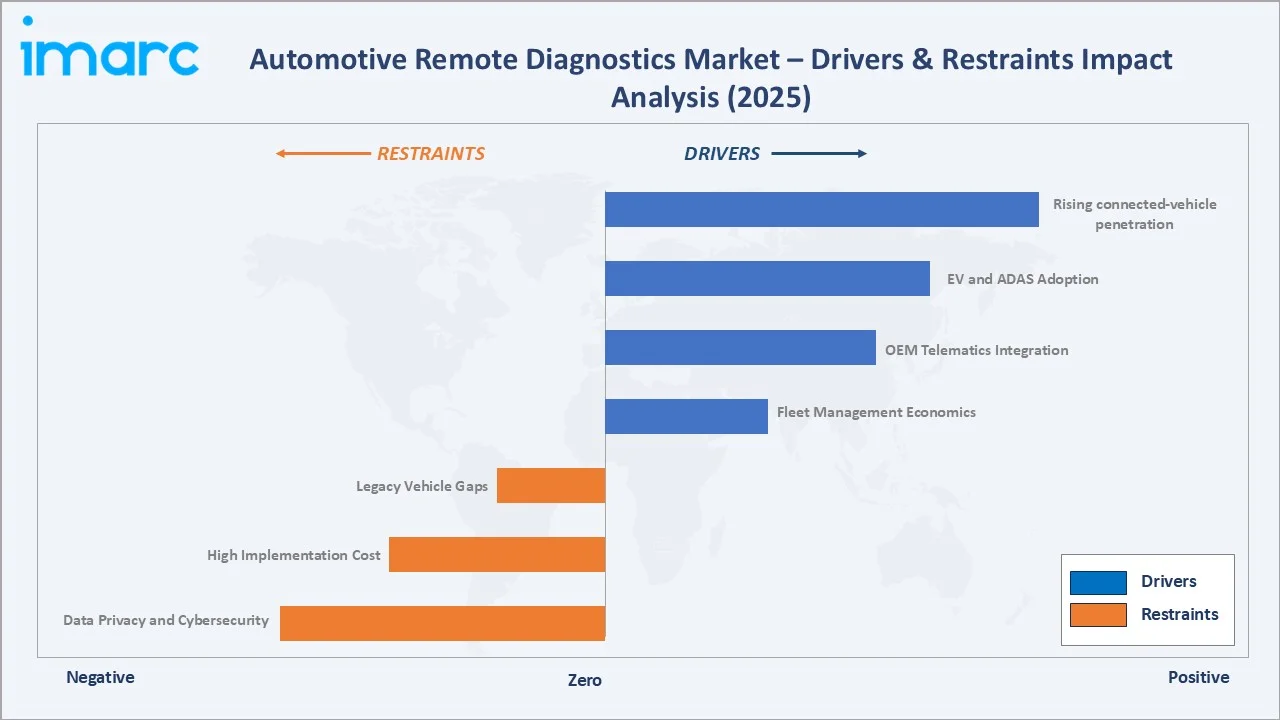Click the 'Zero' axis label
The height and width of the screenshot is (720, 1280).
point(585,680)
